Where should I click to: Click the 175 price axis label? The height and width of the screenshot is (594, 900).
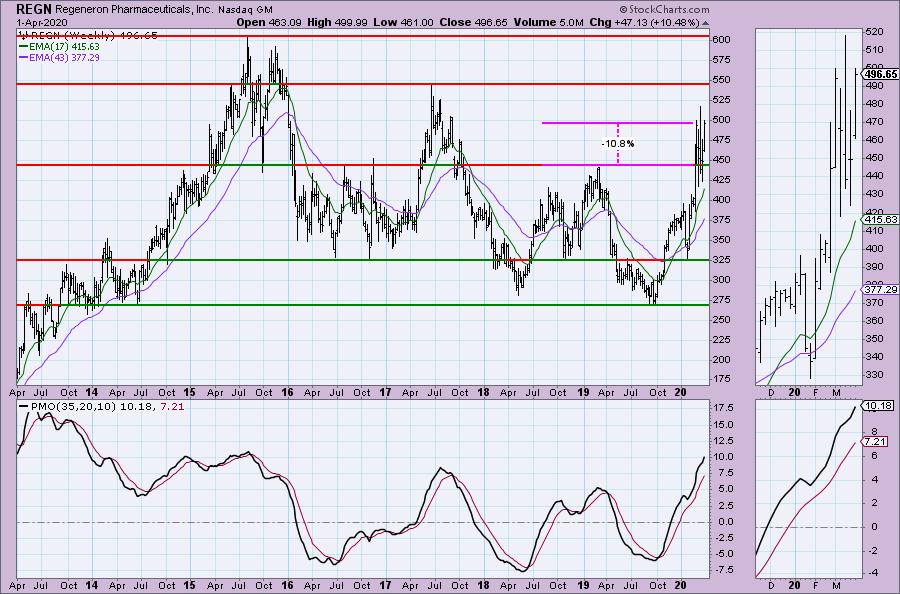click(x=722, y=379)
